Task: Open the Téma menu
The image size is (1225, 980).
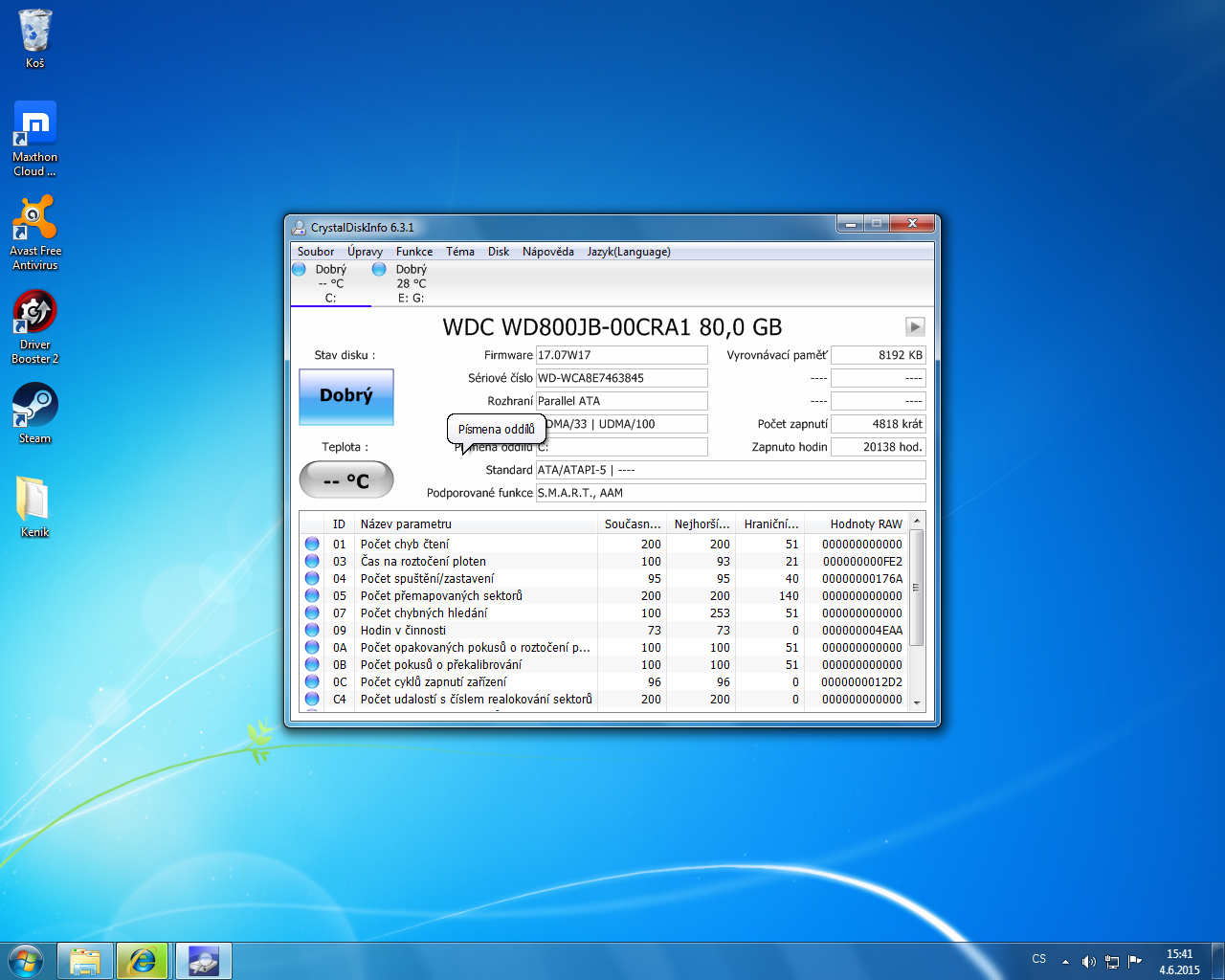Action: 460,252
